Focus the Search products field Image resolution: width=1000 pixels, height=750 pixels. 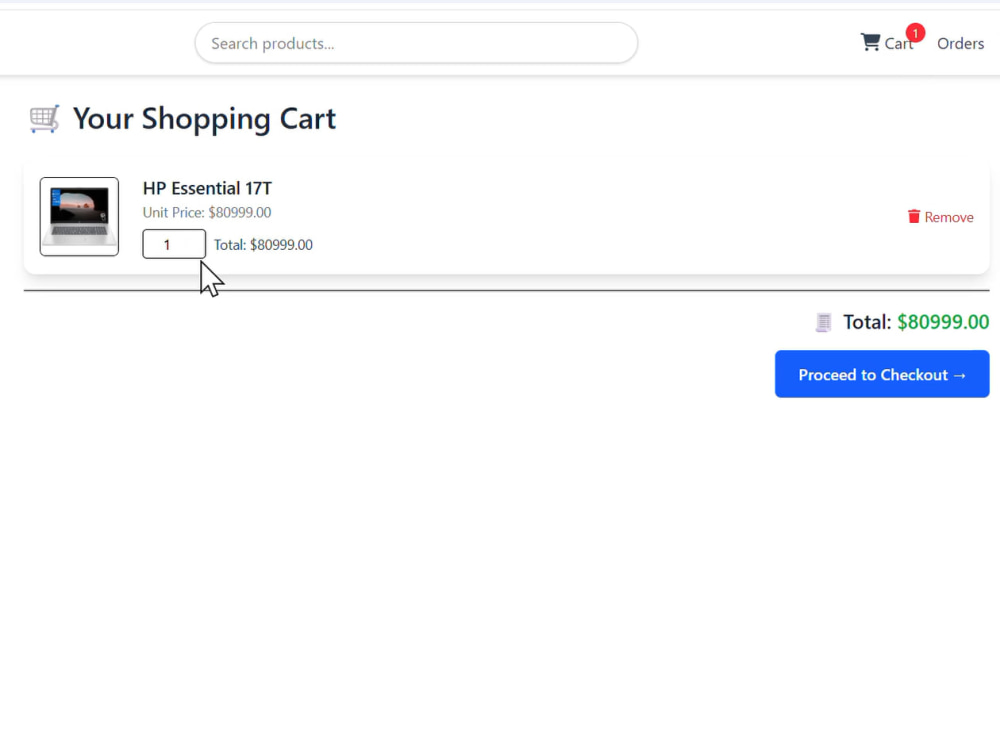pos(416,43)
